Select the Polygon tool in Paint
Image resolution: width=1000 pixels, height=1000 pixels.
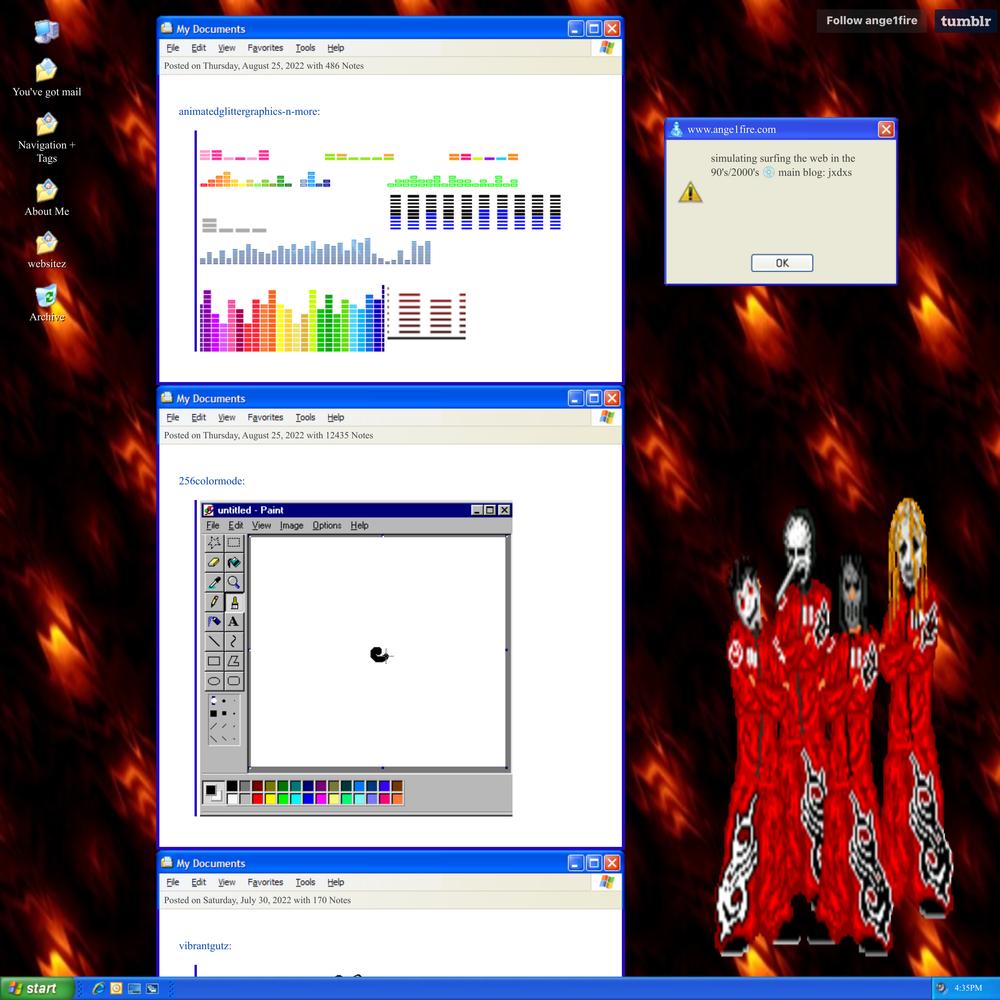234,661
